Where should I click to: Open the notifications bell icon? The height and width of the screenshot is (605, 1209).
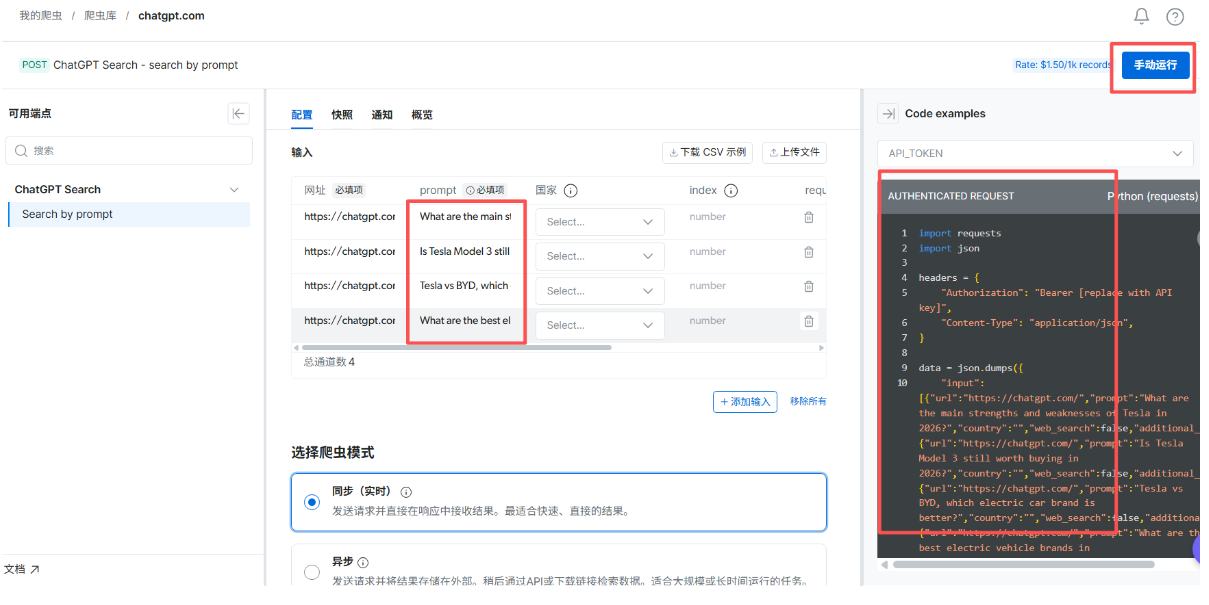tap(1141, 16)
